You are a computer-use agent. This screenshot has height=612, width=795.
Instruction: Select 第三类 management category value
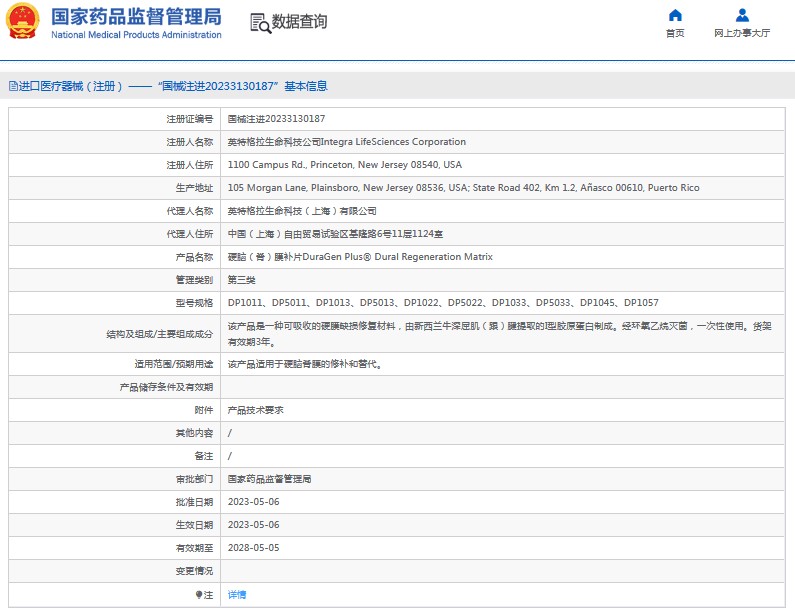point(241,280)
